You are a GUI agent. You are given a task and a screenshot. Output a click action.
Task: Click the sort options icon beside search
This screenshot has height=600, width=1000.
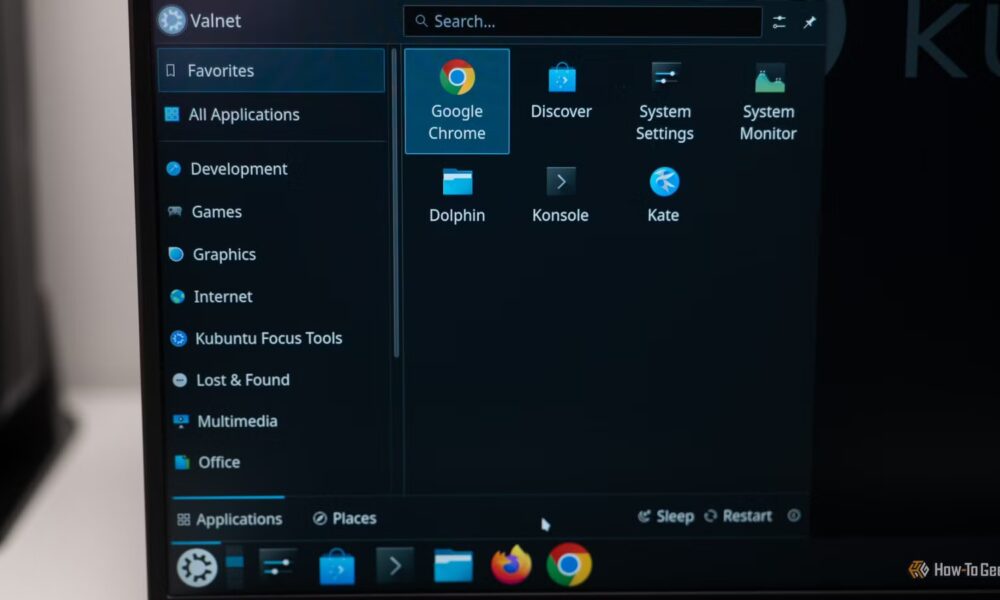(x=779, y=21)
